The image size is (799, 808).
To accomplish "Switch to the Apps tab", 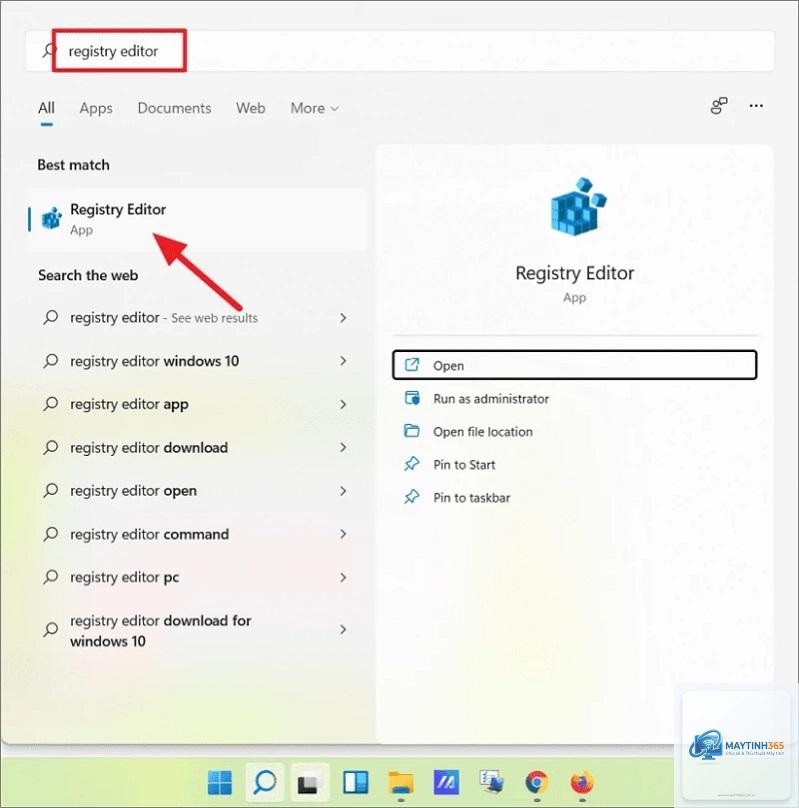I will [x=96, y=108].
